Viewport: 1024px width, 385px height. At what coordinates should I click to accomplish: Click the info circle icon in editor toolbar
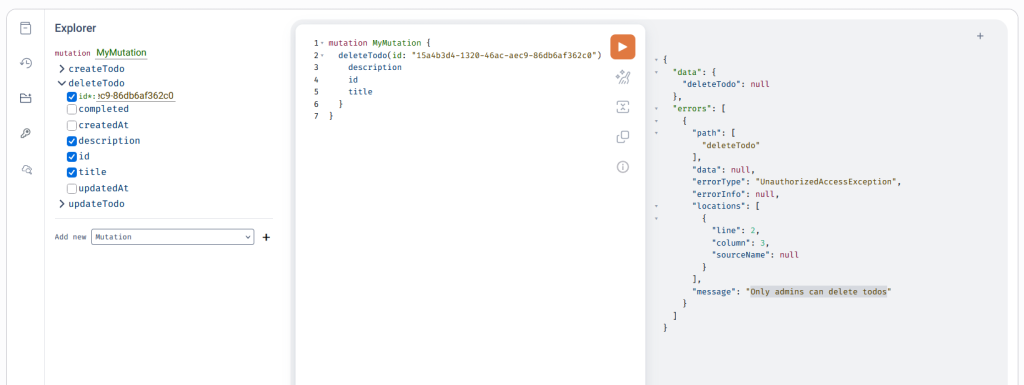tap(622, 167)
